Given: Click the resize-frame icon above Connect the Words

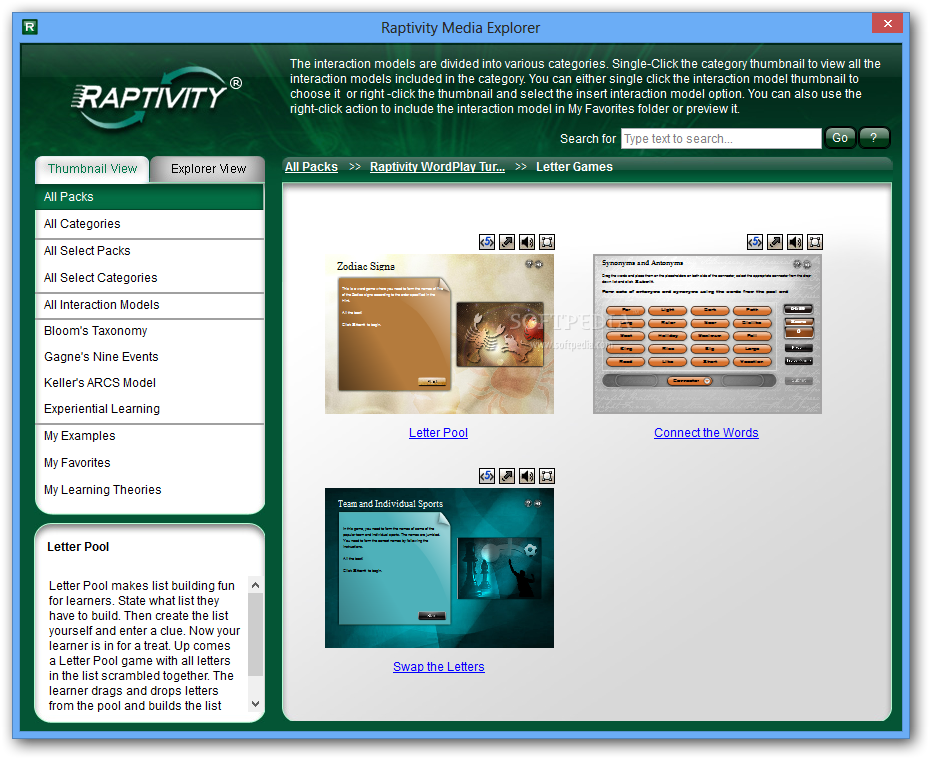Looking at the screenshot, I should (815, 242).
